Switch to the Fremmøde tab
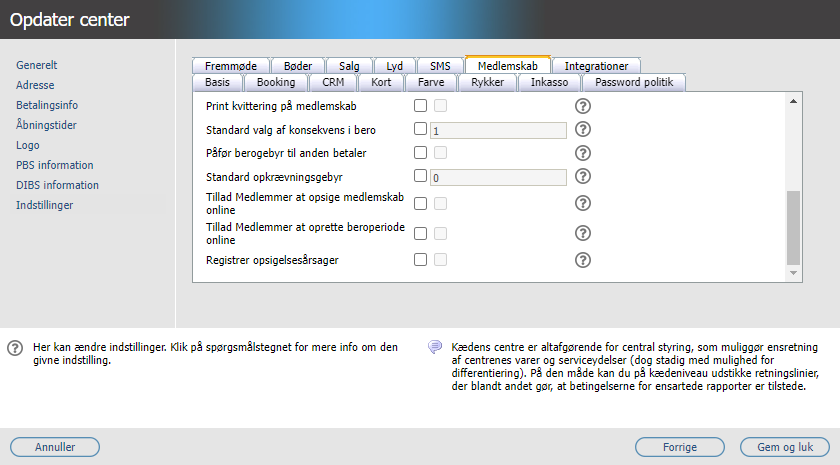 pos(231,66)
